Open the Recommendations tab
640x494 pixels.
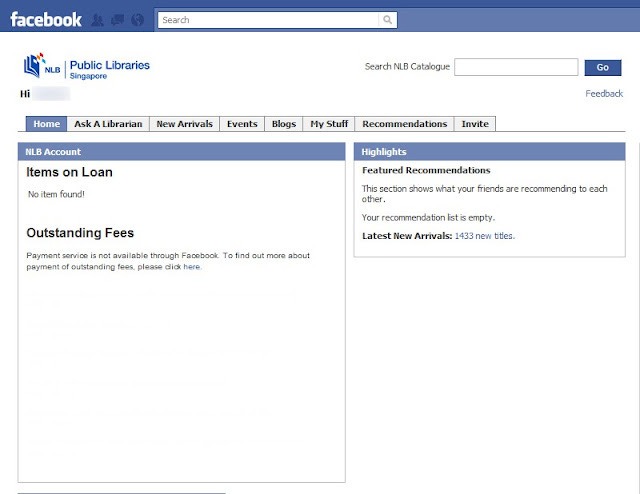[x=404, y=124]
